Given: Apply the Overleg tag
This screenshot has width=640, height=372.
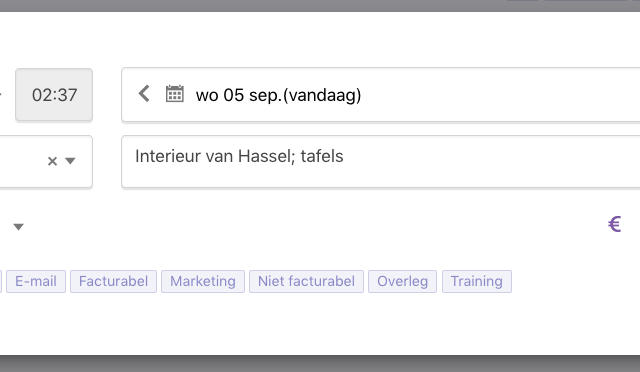Looking at the screenshot, I should click(402, 281).
